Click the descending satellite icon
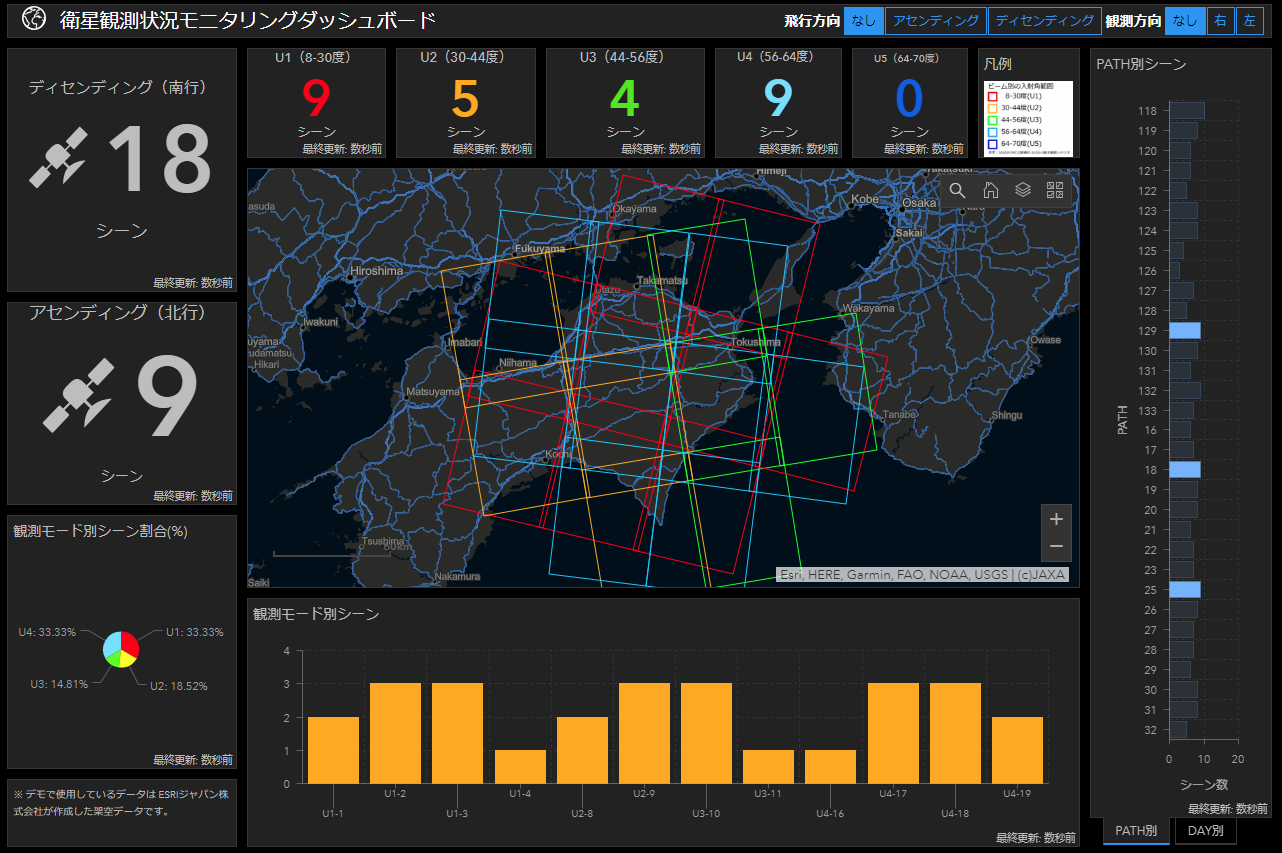 tap(58, 160)
